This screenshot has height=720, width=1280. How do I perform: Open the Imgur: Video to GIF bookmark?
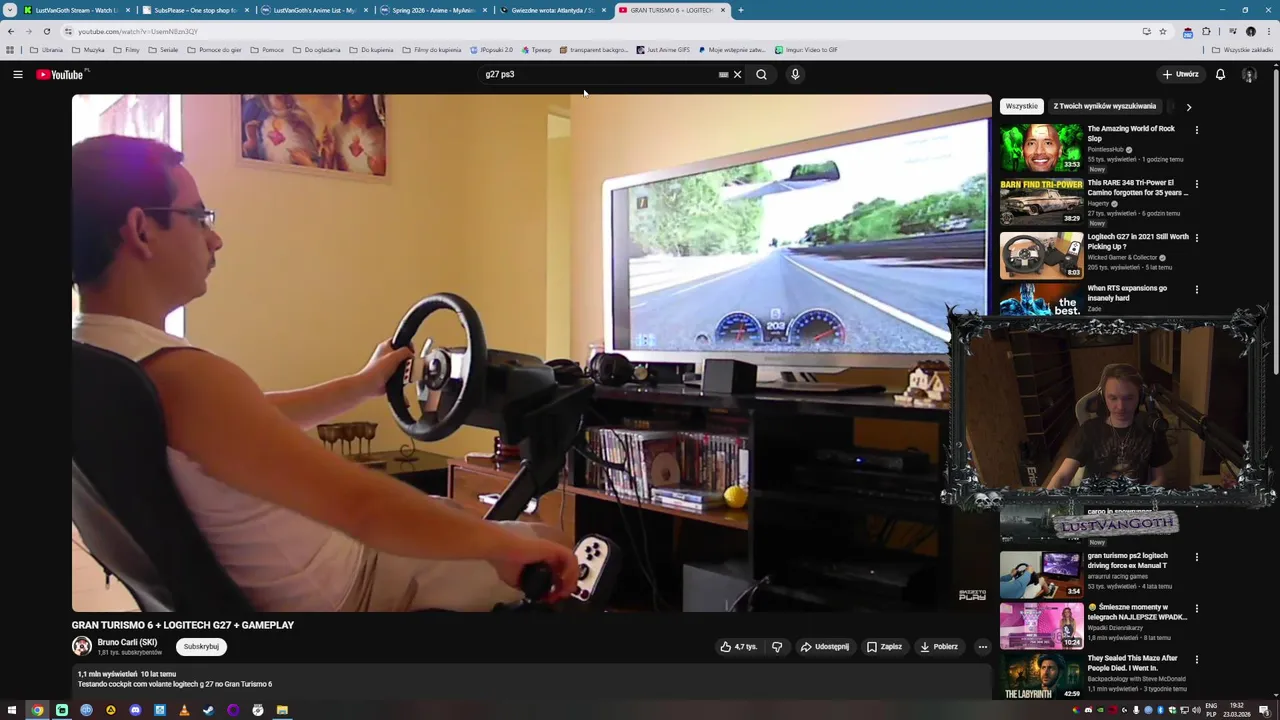[x=806, y=49]
